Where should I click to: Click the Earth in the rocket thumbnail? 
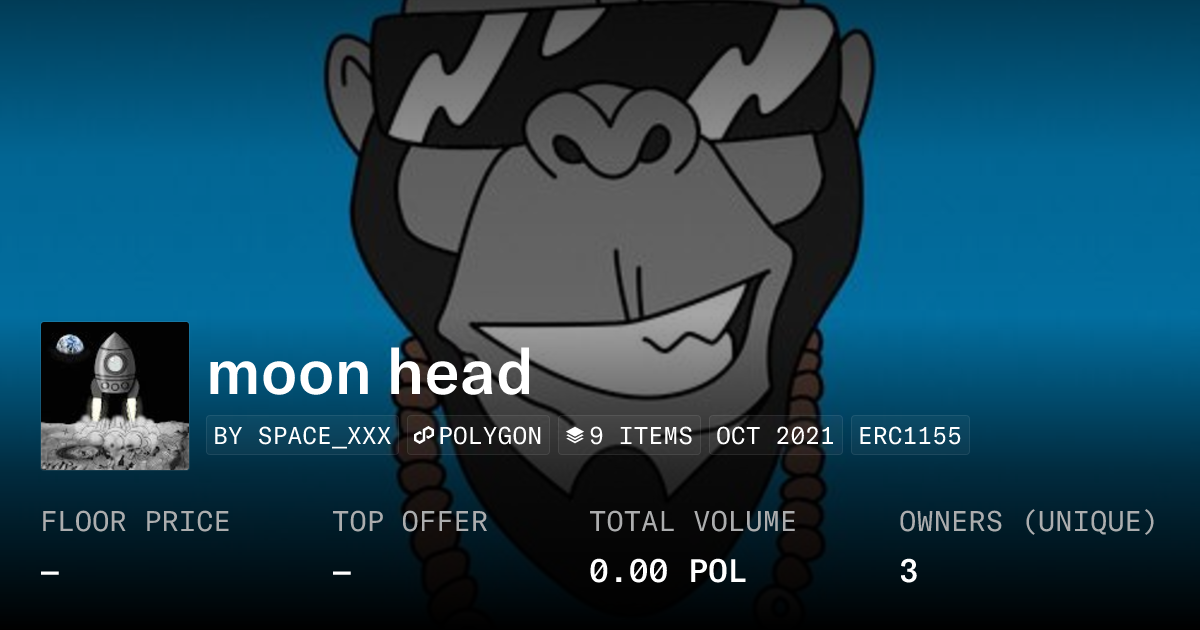[71, 345]
